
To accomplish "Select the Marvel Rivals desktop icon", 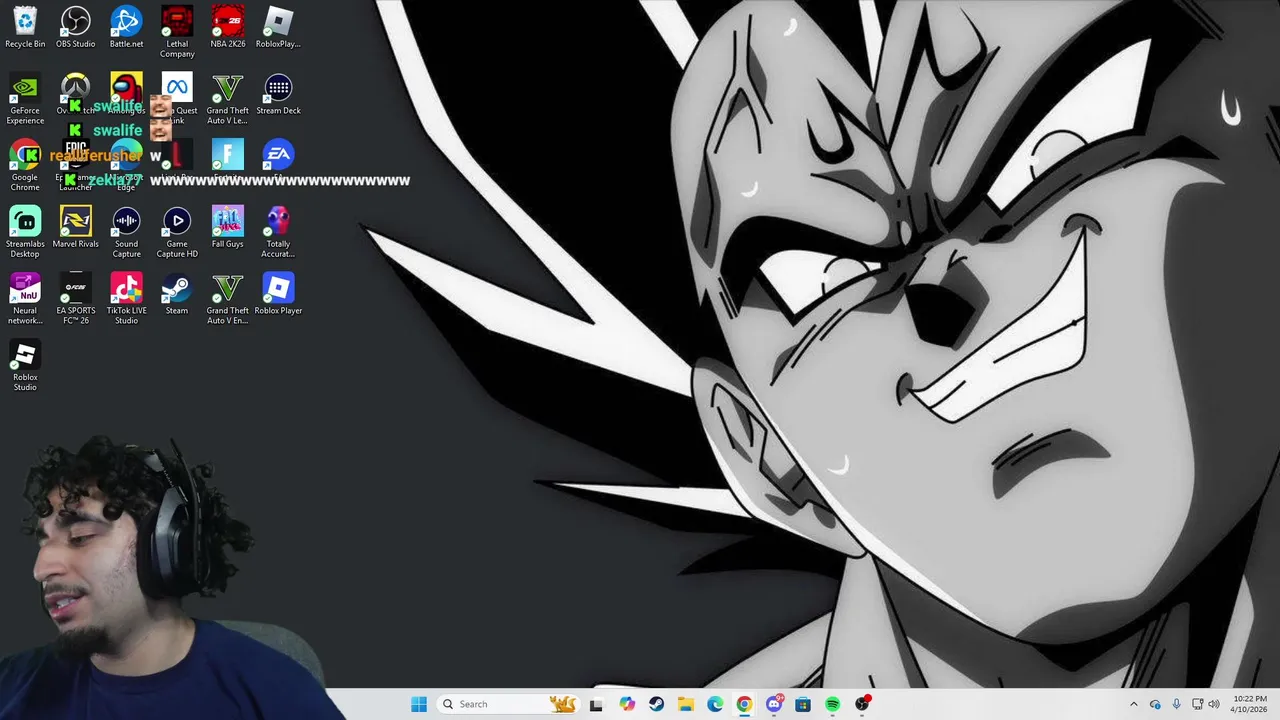I will coord(76,227).
